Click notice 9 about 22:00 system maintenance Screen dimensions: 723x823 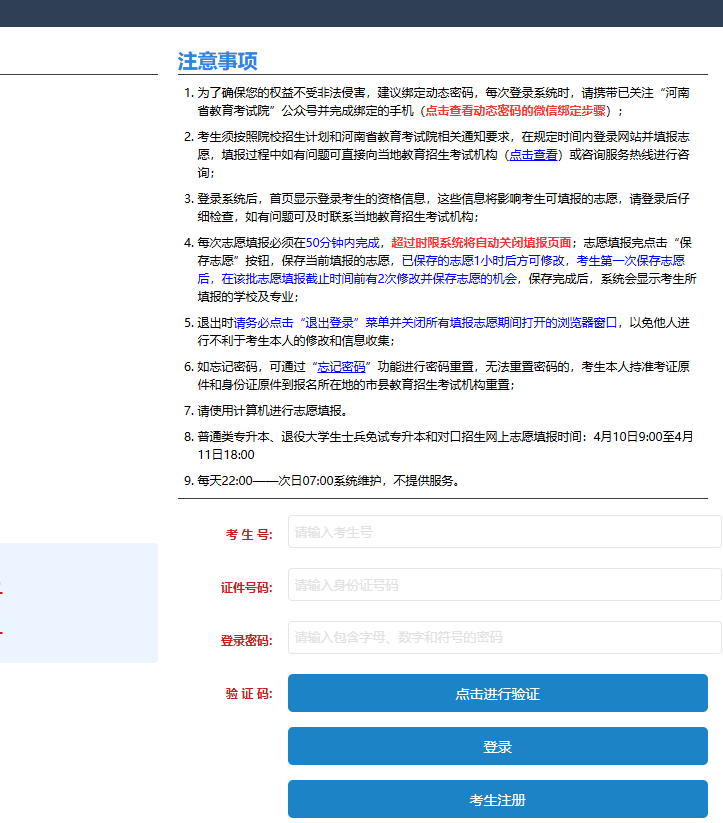coord(328,480)
